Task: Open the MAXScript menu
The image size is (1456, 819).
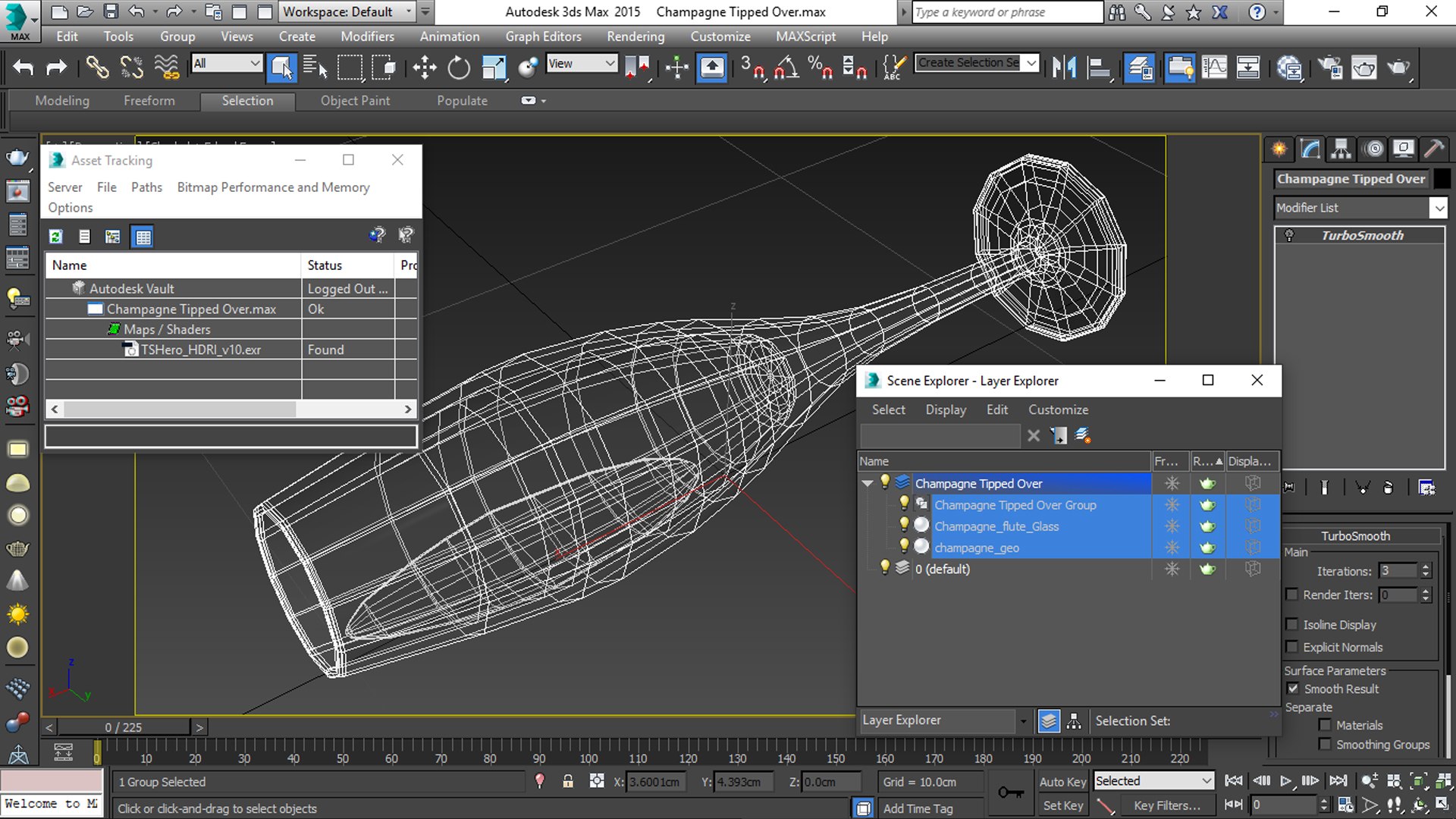Action: (x=805, y=36)
